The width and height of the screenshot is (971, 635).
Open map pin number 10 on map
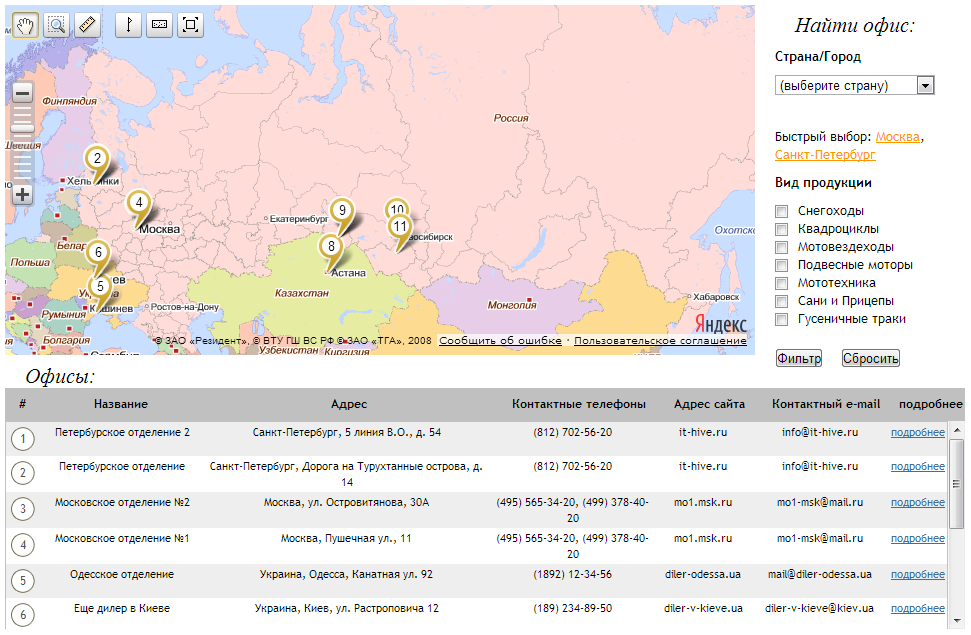(x=397, y=207)
